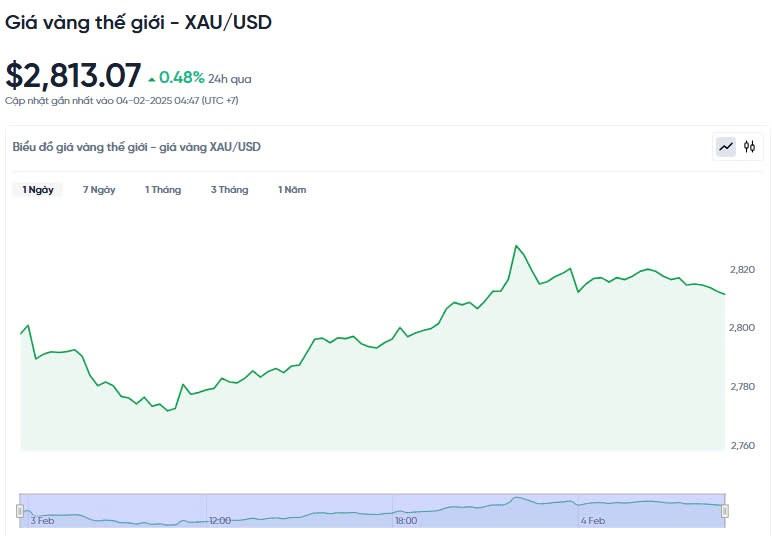Click the $2,813.07 gold price value
Image resolution: width=772 pixels, height=536 pixels.
[73, 76]
